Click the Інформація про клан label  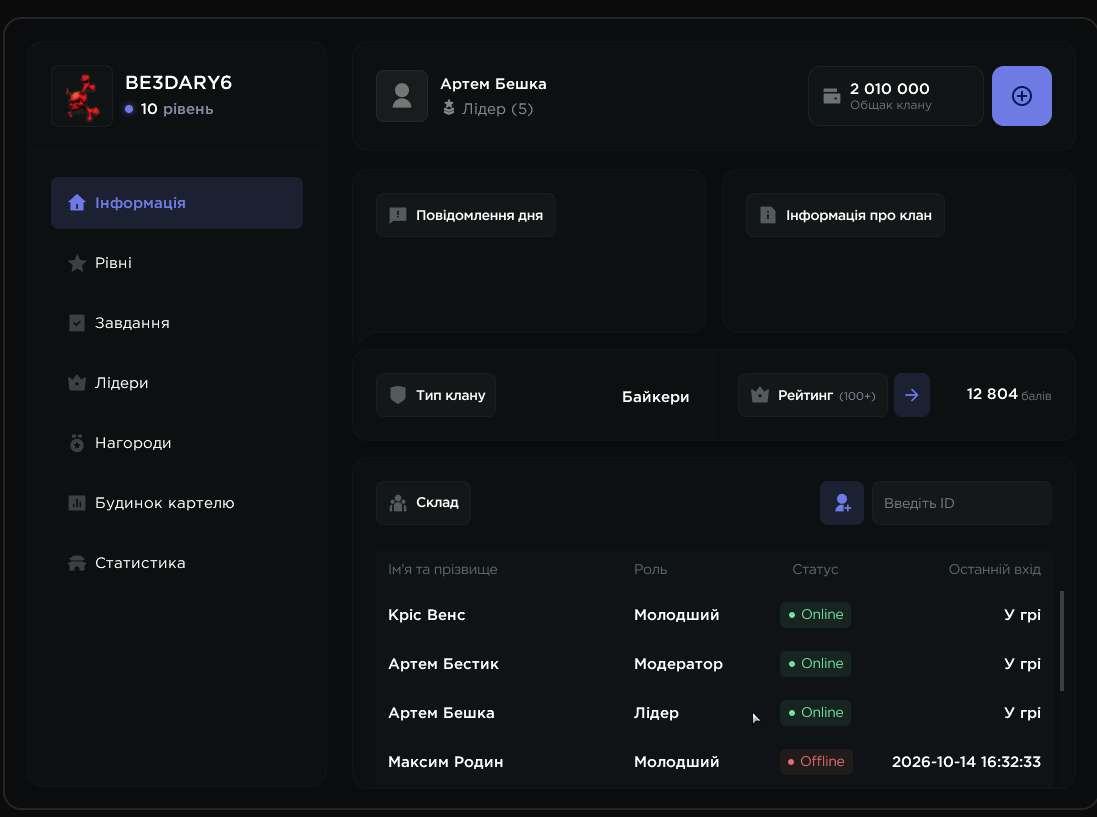click(x=845, y=215)
